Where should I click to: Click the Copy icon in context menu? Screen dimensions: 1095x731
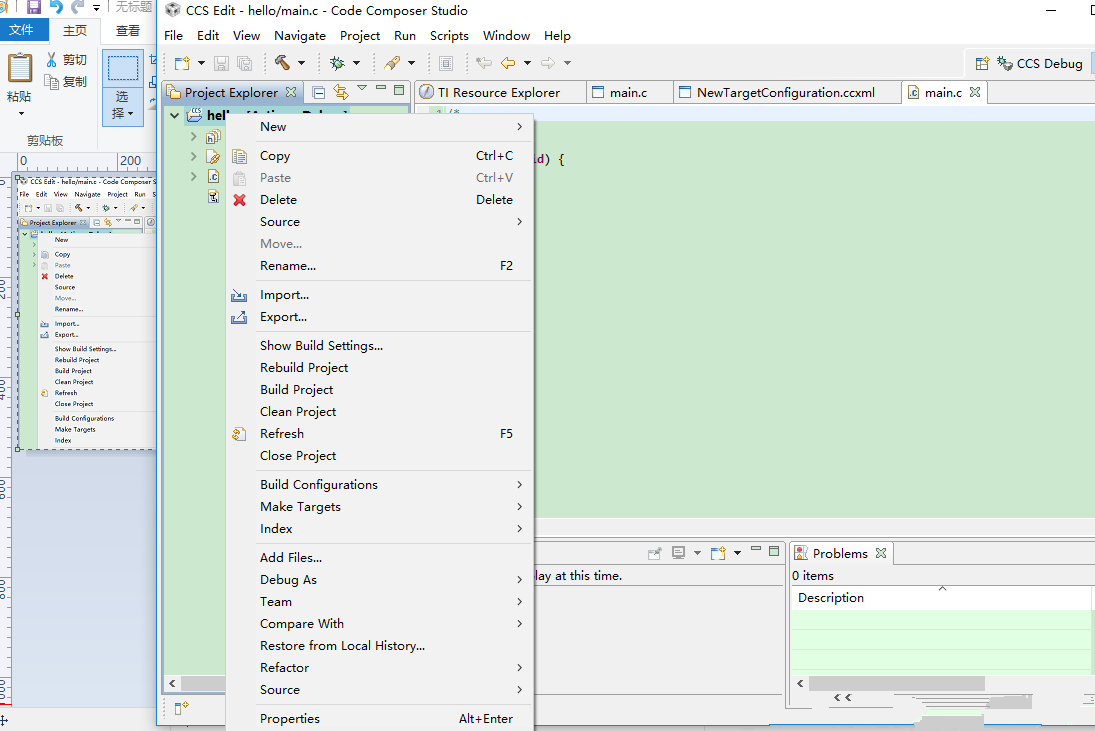point(240,156)
